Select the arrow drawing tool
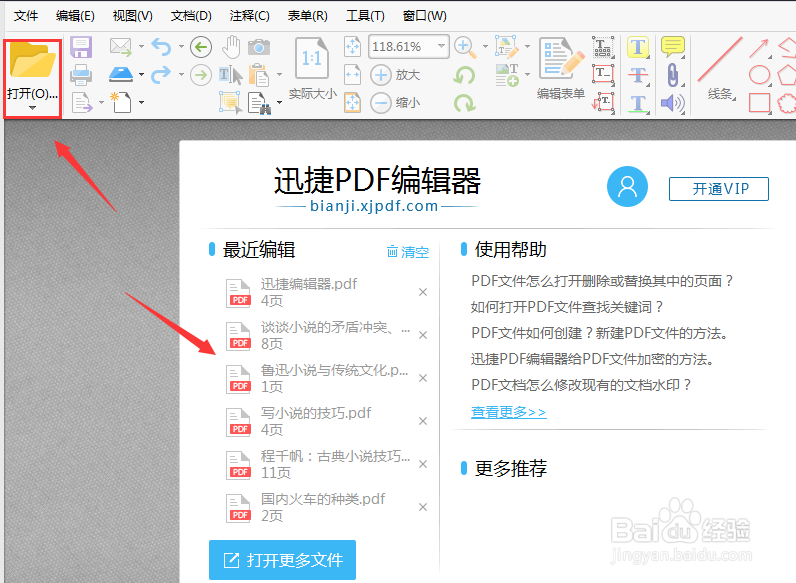The width and height of the screenshot is (796, 583). (759, 48)
